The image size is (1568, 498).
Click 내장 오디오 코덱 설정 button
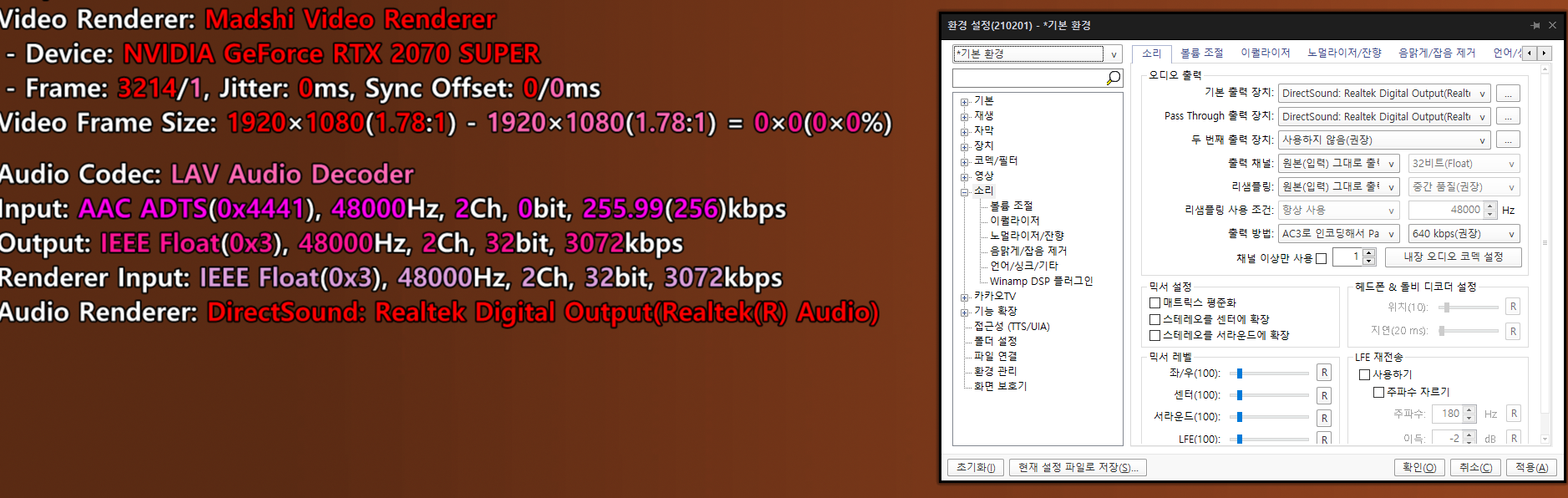click(x=1453, y=257)
